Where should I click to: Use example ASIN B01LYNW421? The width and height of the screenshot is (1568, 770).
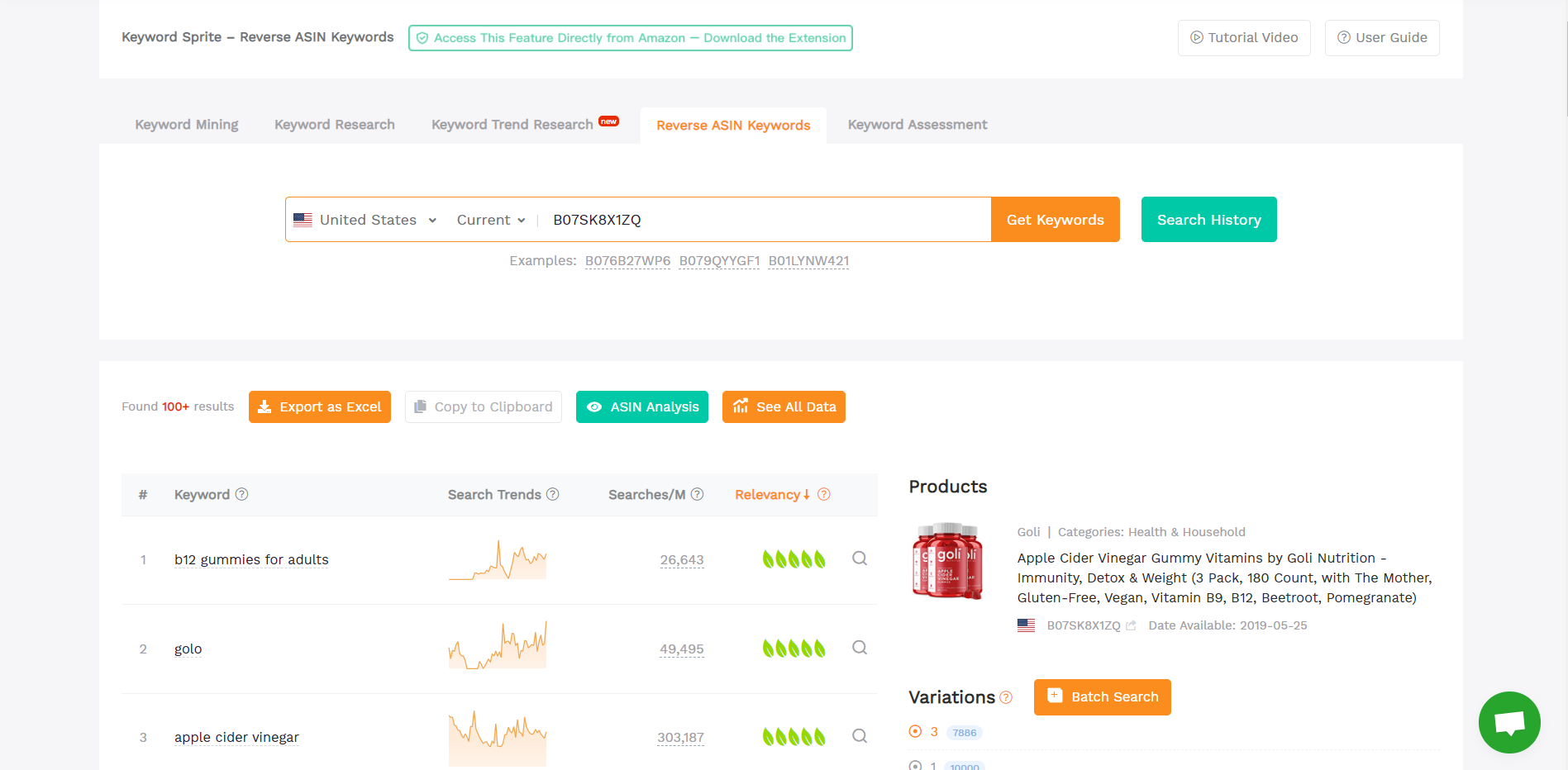point(808,261)
